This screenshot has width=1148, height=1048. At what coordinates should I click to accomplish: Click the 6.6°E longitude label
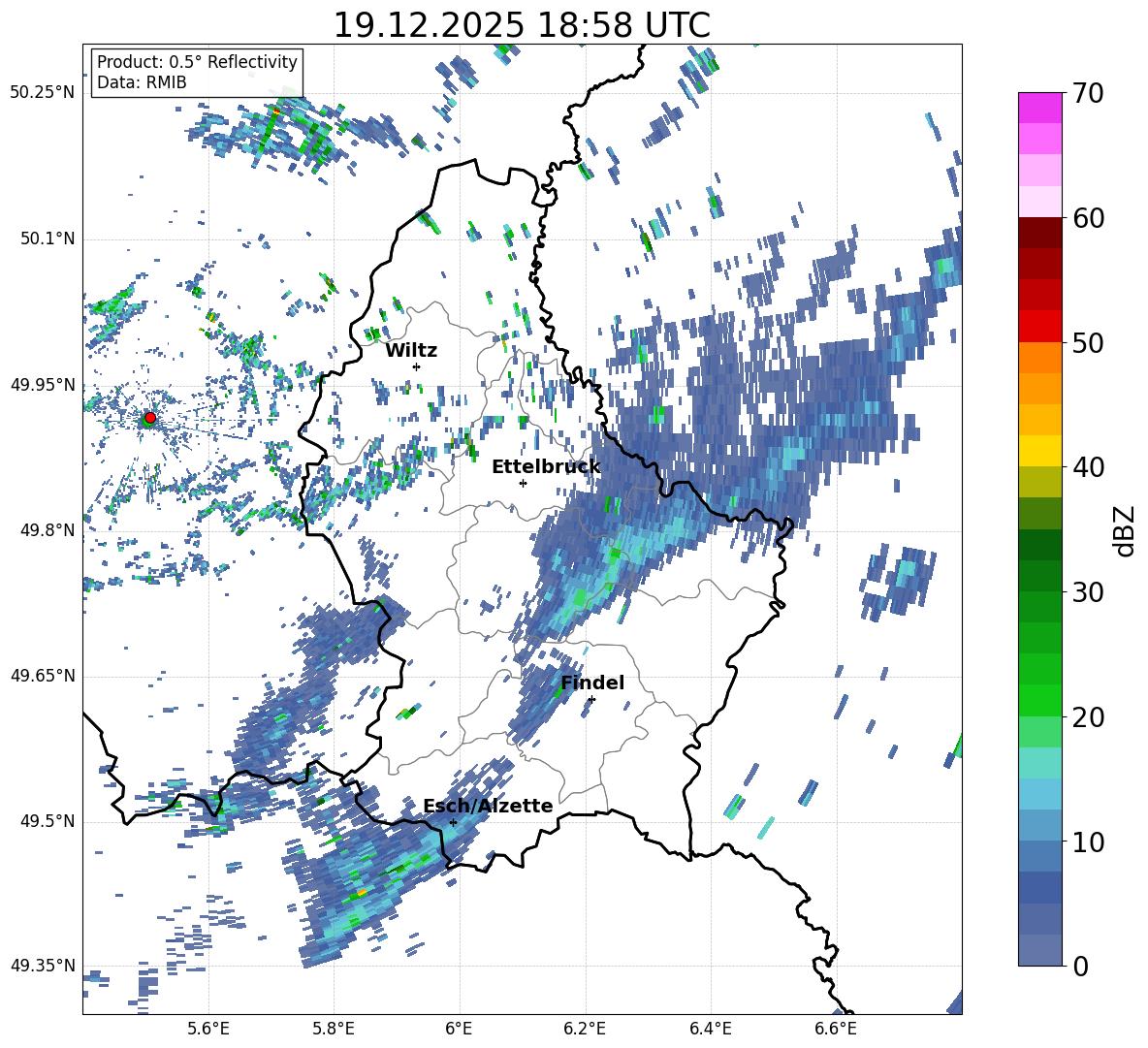coord(836,1029)
